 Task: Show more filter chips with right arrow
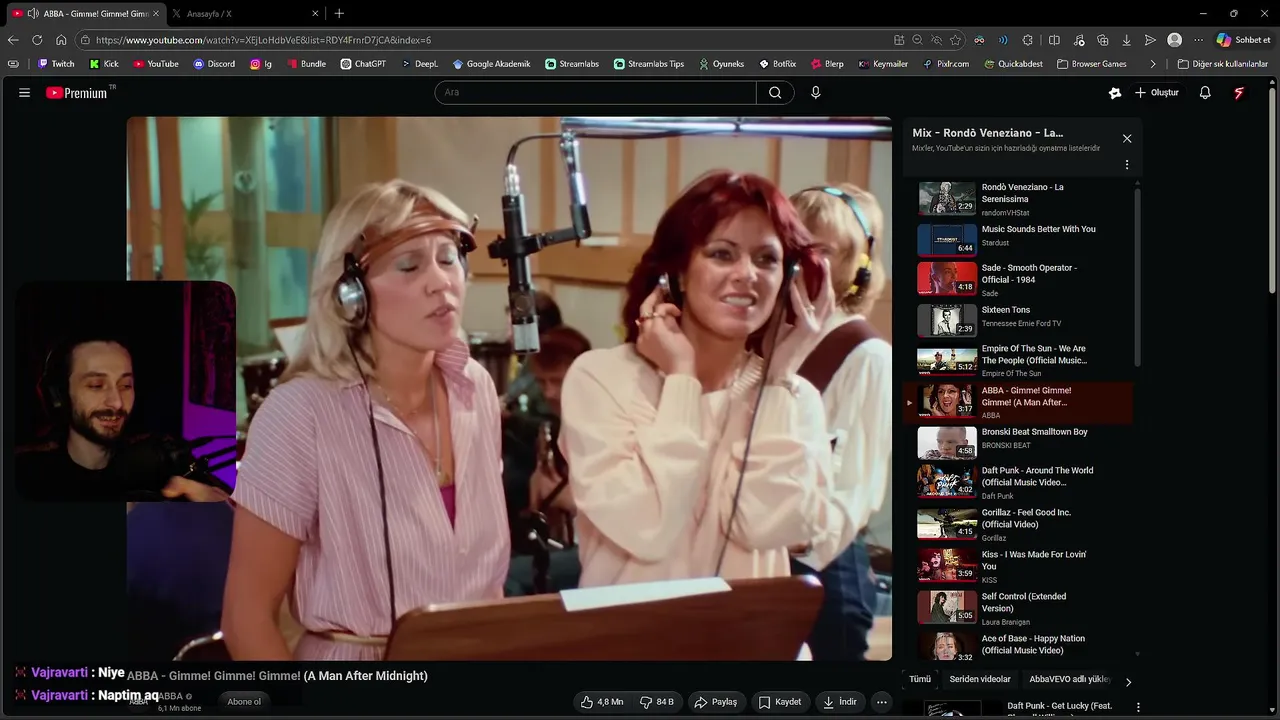coord(1128,682)
